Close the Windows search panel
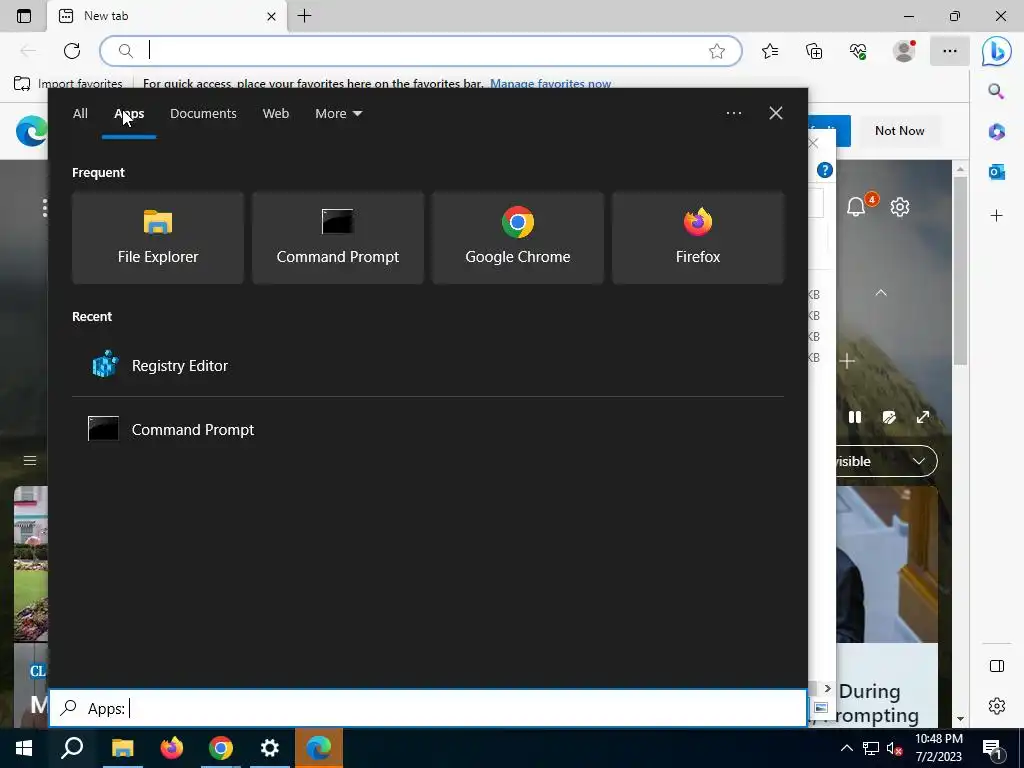1024x768 pixels. tap(776, 113)
